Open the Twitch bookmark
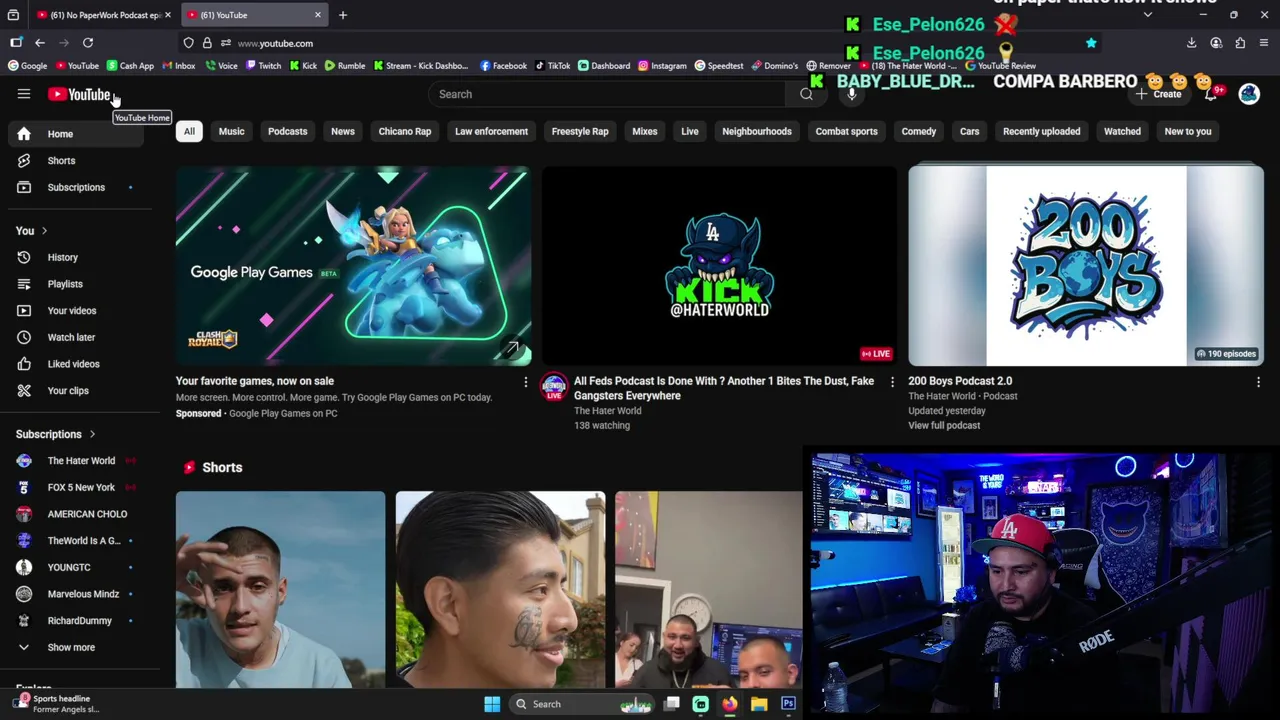This screenshot has width=1280, height=720. pyautogui.click(x=264, y=66)
